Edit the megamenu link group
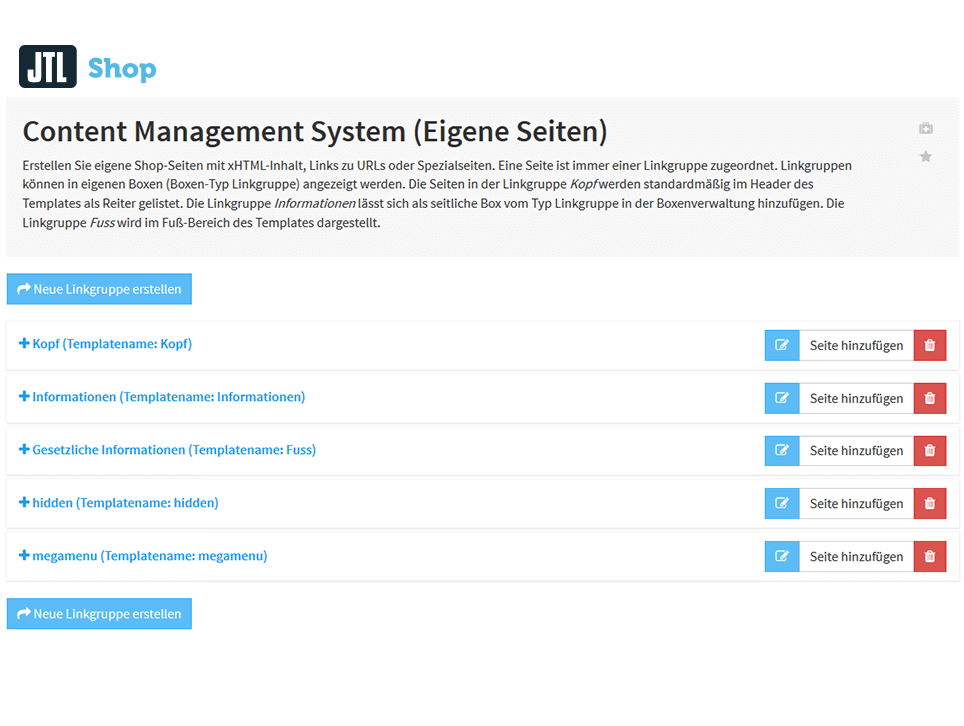Image resolution: width=964 pixels, height=726 pixels. point(781,556)
